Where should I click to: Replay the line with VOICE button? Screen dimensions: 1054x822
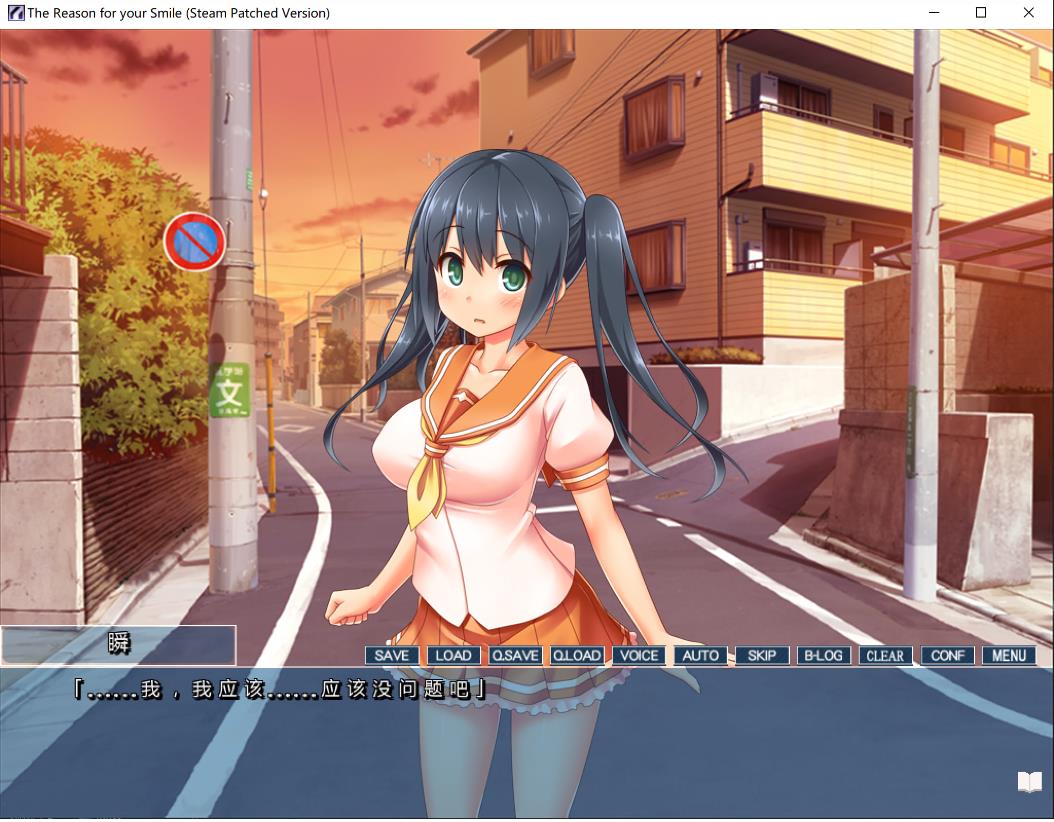tap(638, 656)
